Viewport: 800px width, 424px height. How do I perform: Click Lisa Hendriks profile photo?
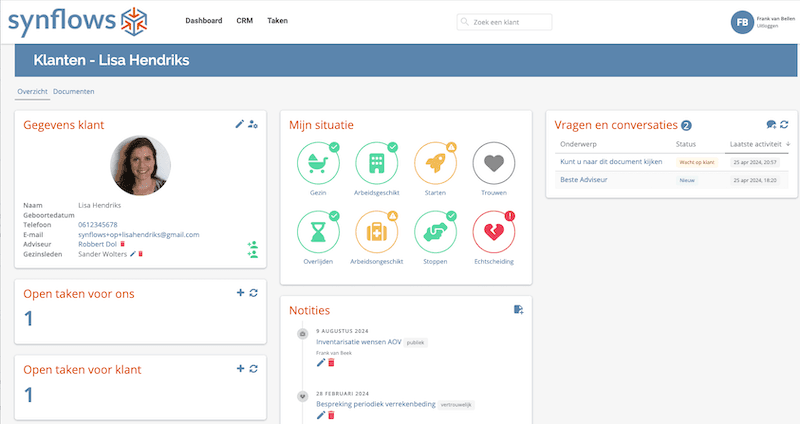click(140, 165)
